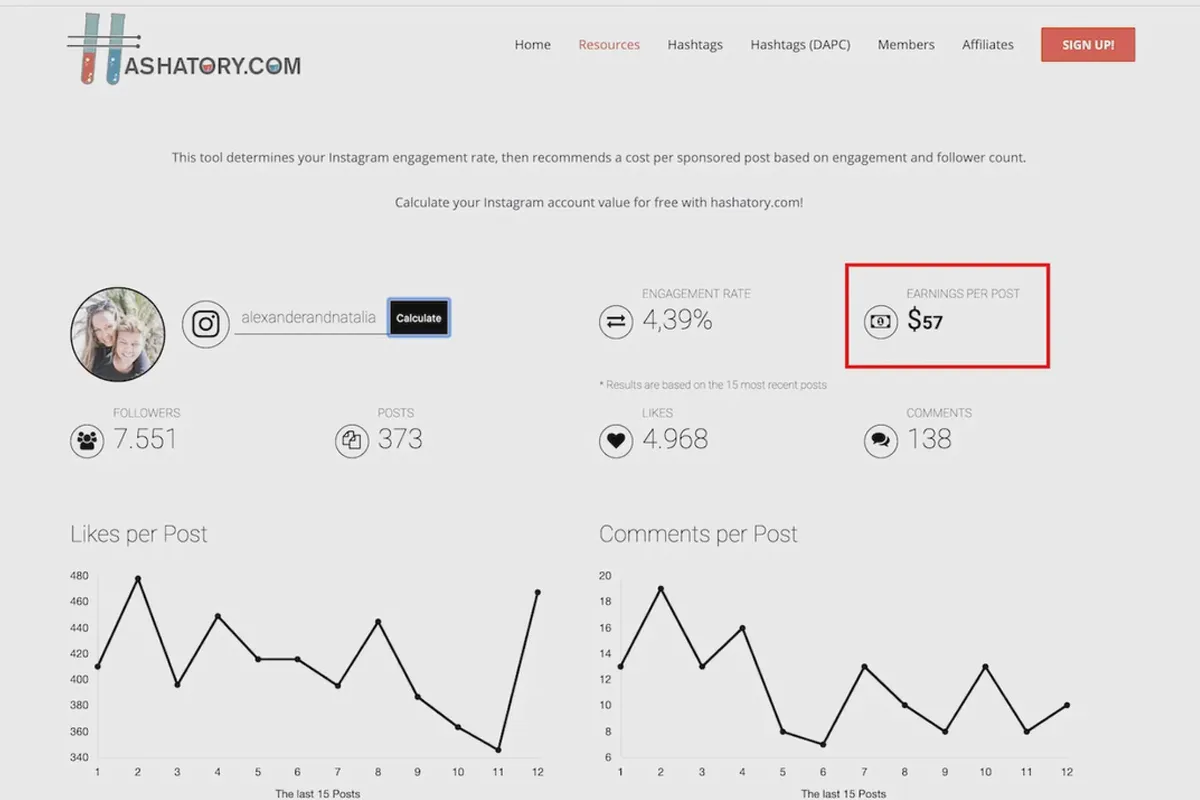
Task: Click the followers group icon
Action: click(87, 441)
